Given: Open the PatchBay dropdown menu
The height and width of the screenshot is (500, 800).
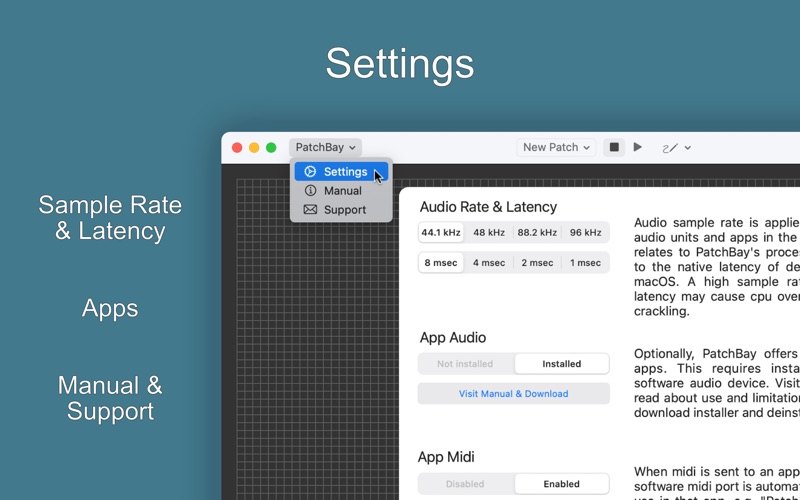Looking at the screenshot, I should click(x=326, y=147).
